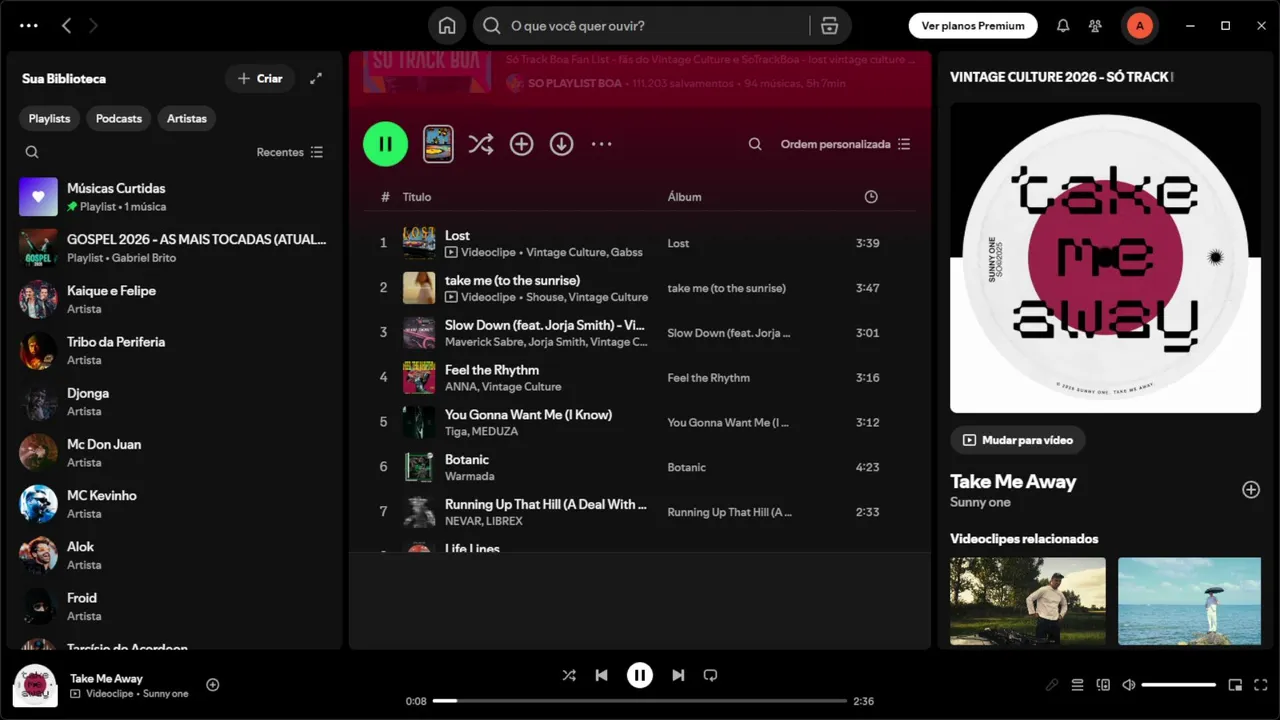Open the playback queue
The image size is (1280, 720).
click(x=1077, y=685)
